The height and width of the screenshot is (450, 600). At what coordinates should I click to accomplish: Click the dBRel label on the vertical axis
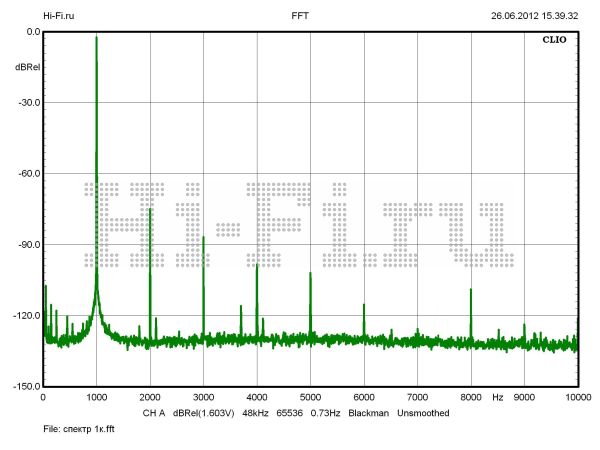[x=27, y=67]
